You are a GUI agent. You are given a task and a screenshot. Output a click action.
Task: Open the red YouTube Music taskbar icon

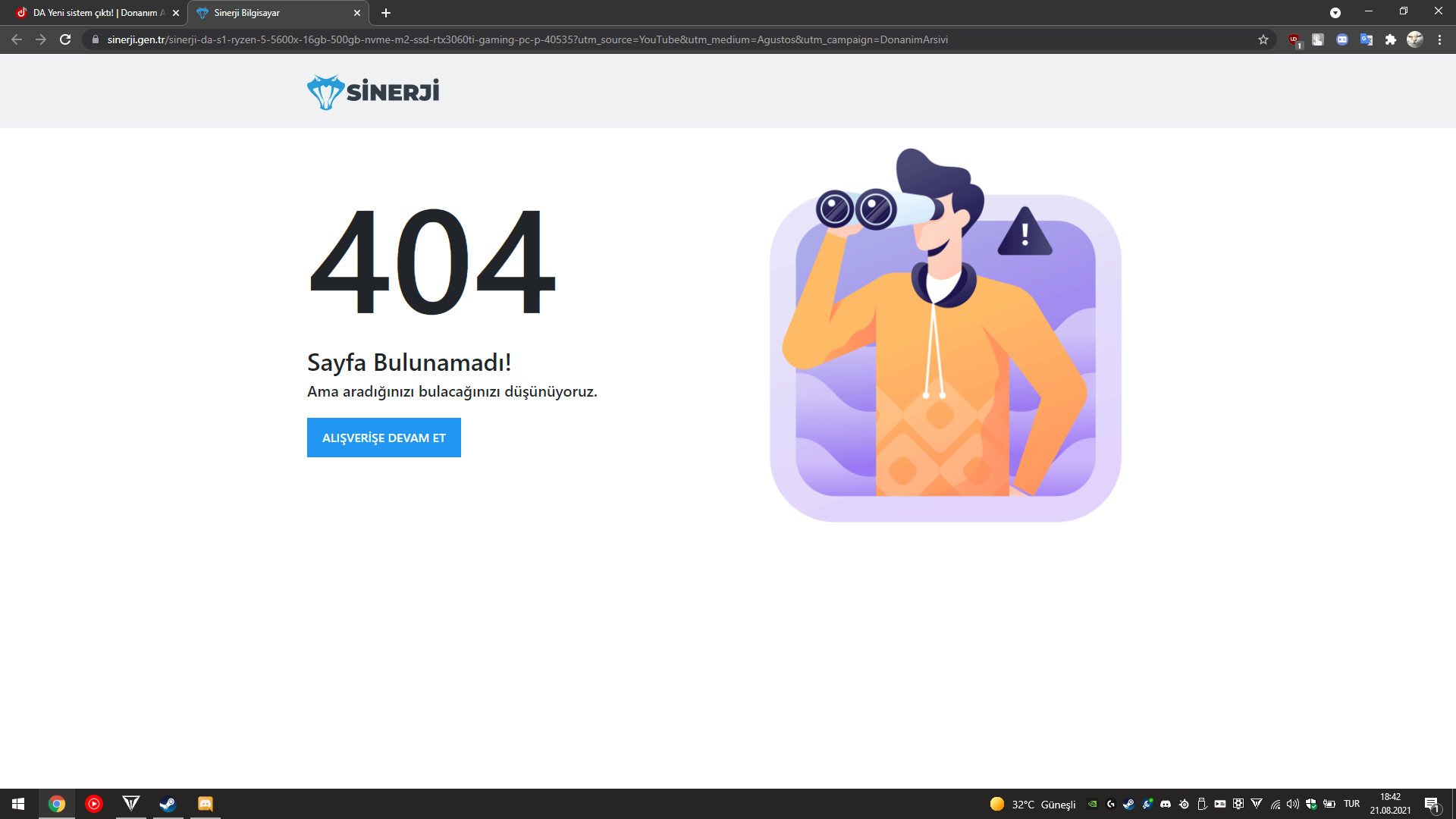[x=94, y=804]
